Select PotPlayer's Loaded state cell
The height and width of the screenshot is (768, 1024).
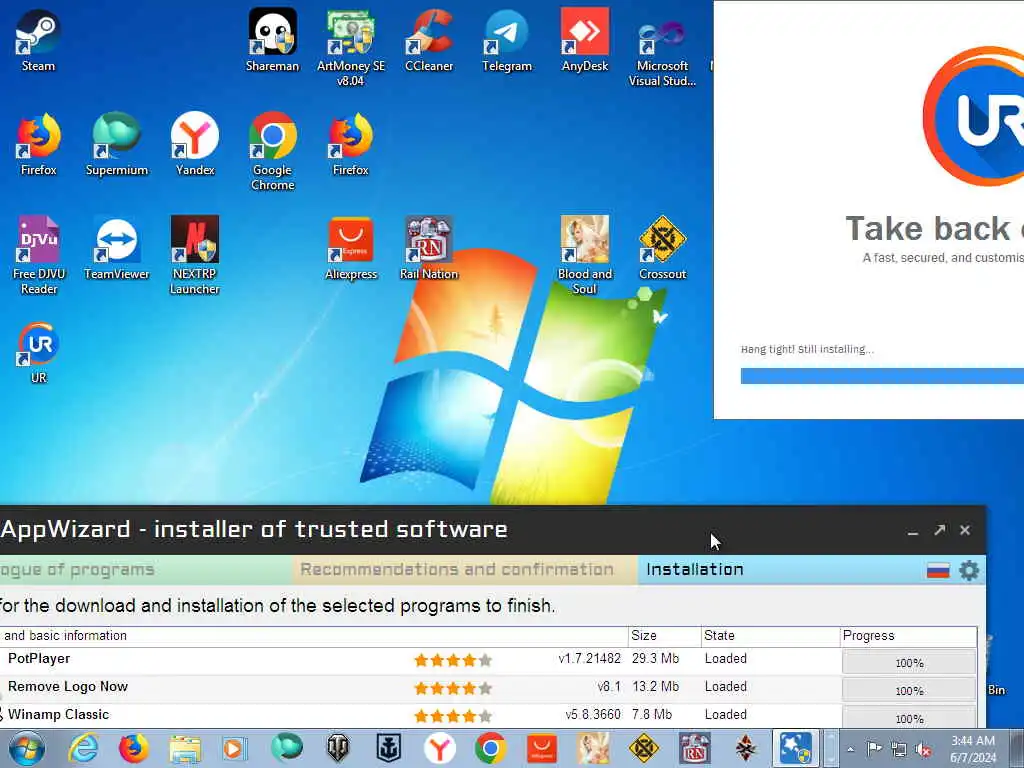click(726, 659)
